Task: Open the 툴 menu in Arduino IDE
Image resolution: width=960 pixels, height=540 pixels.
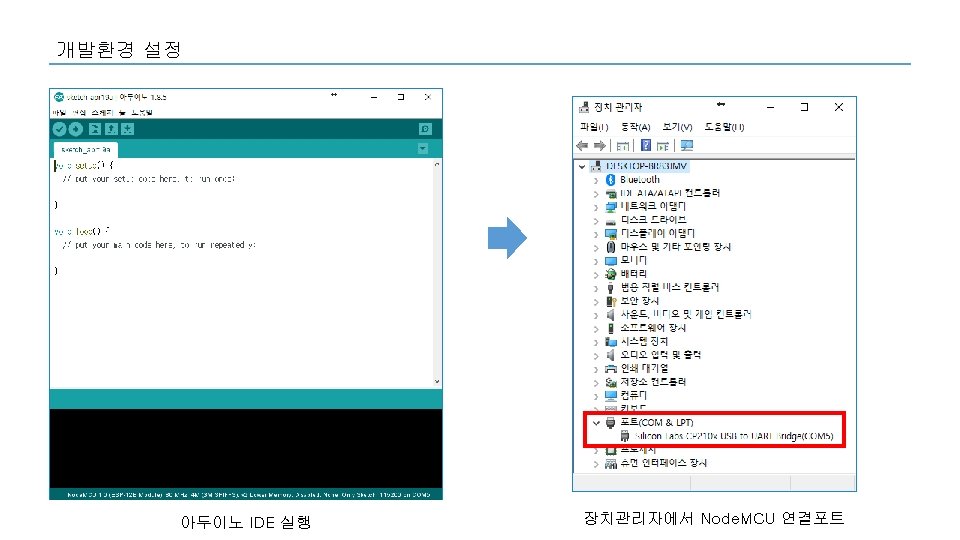Action: (122, 113)
